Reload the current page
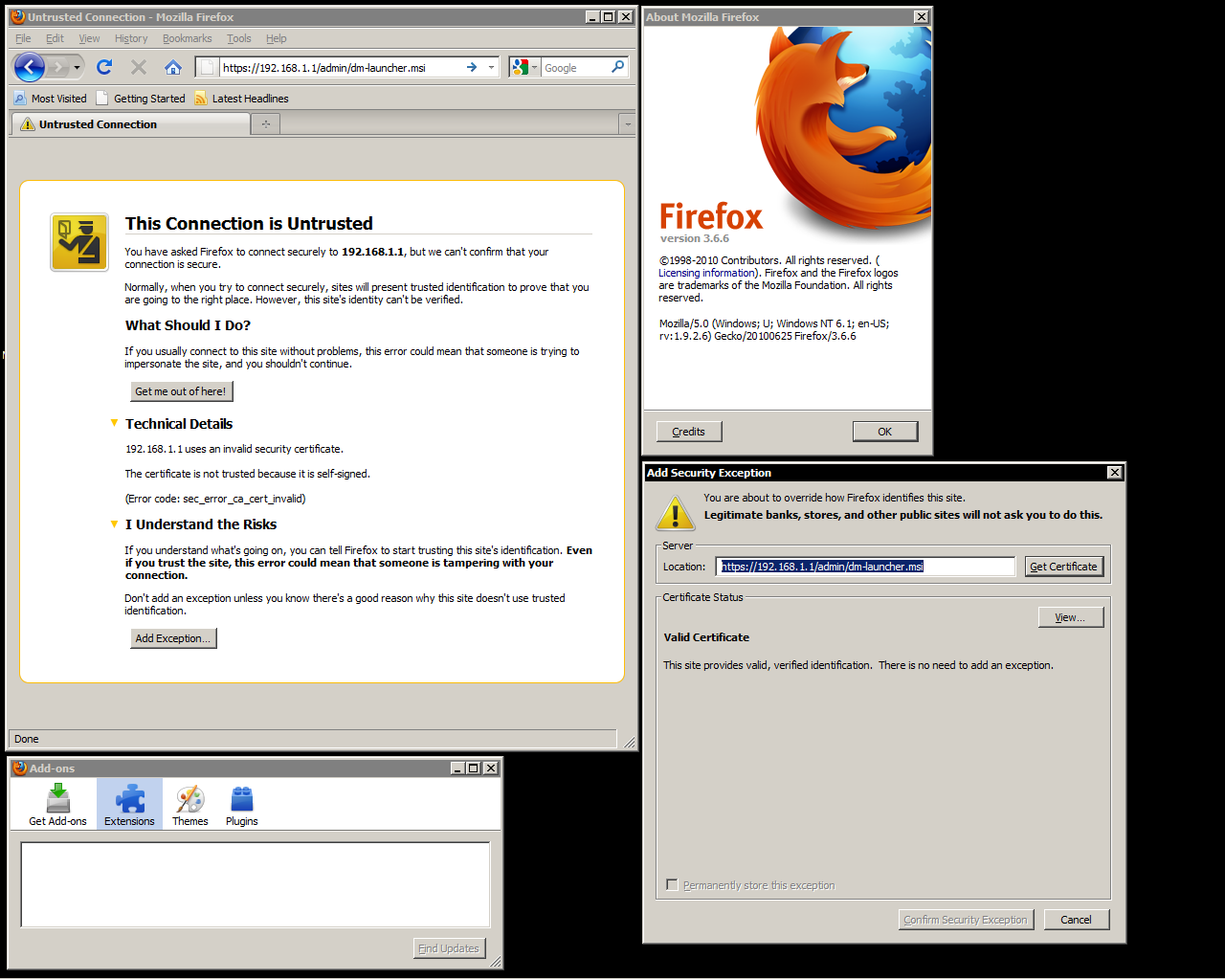The width and height of the screenshot is (1225, 980). click(105, 67)
